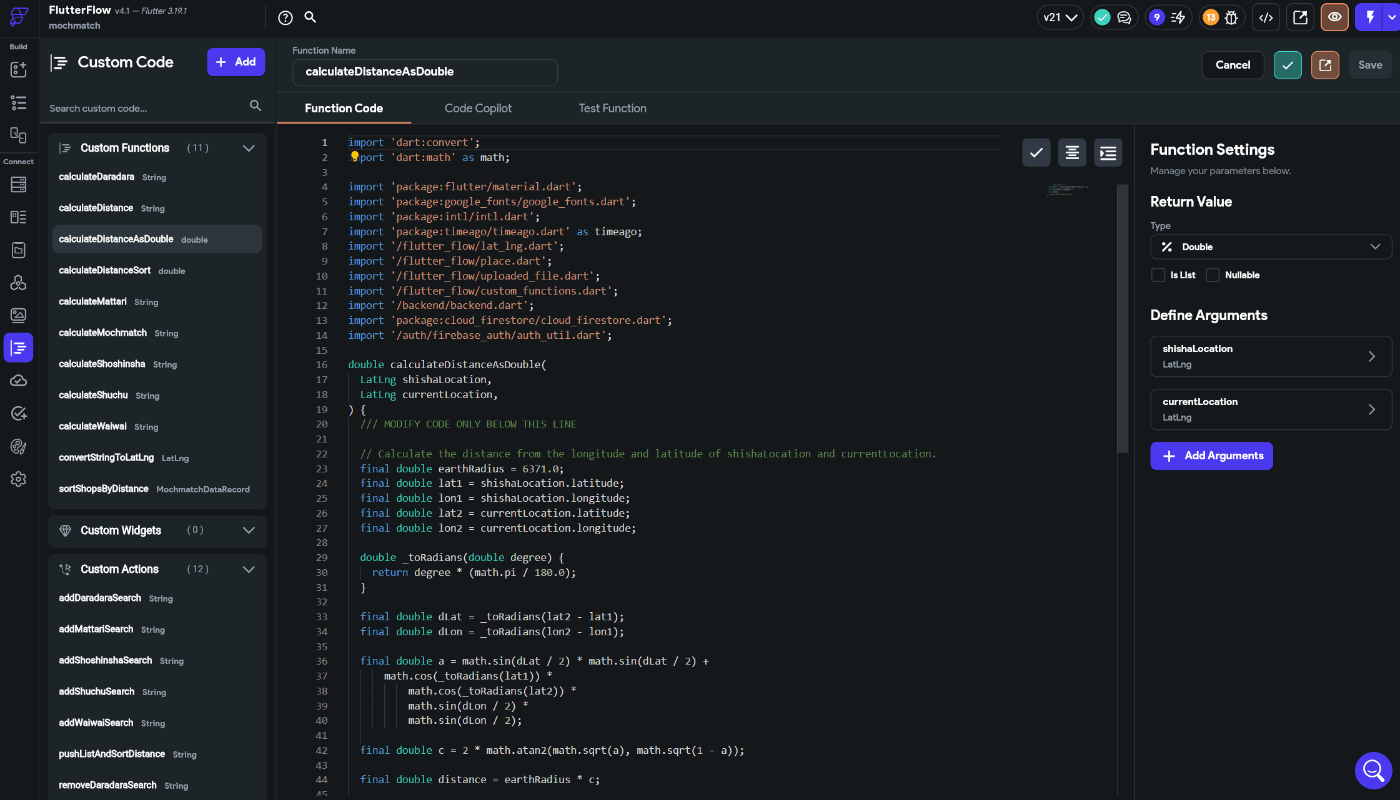Open the Widget Palette in the Build sidebar
Screen dimensions: 1400x800
pyautogui.click(x=18, y=70)
